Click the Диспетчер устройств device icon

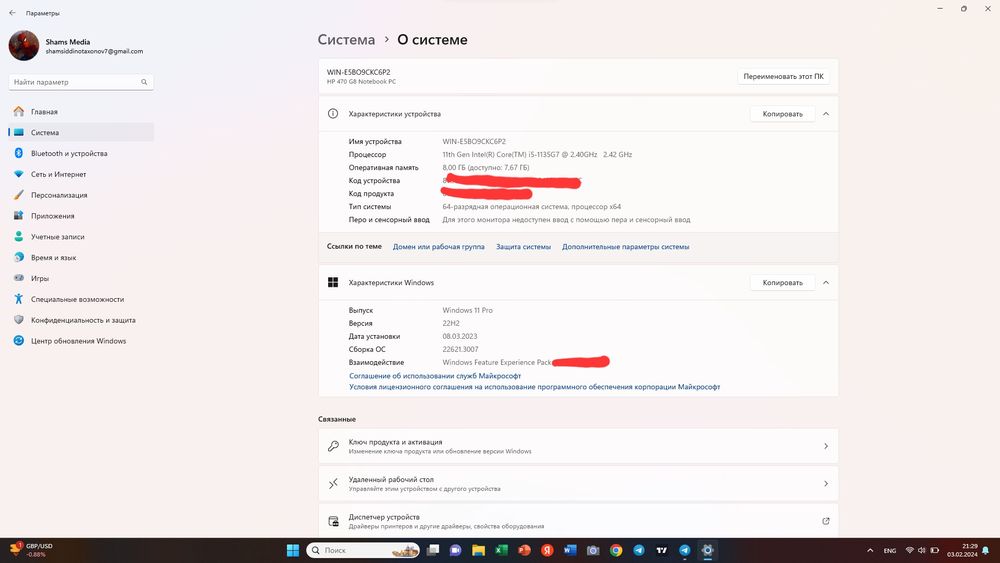(333, 522)
